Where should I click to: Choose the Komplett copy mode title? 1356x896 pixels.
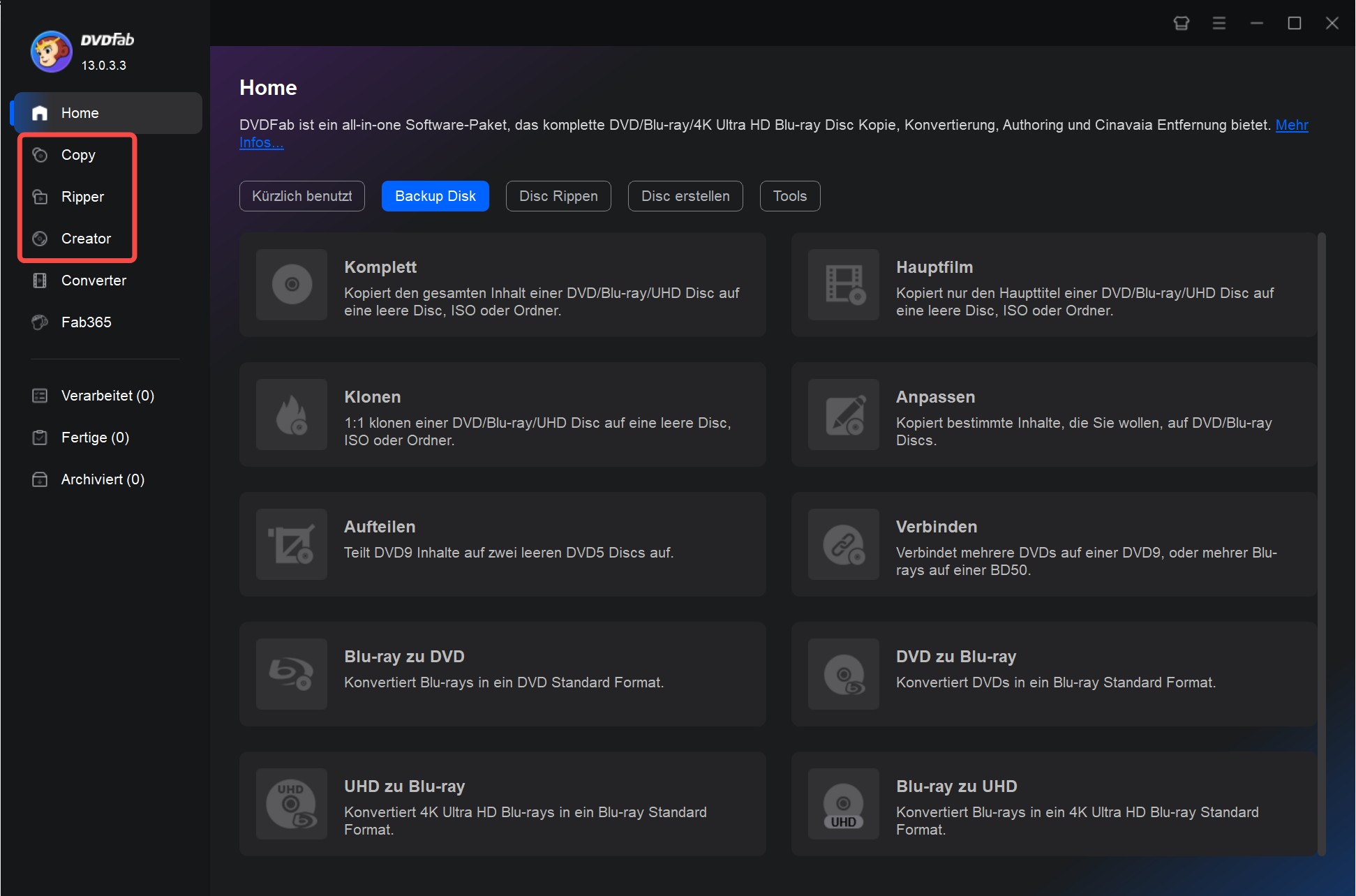click(380, 267)
